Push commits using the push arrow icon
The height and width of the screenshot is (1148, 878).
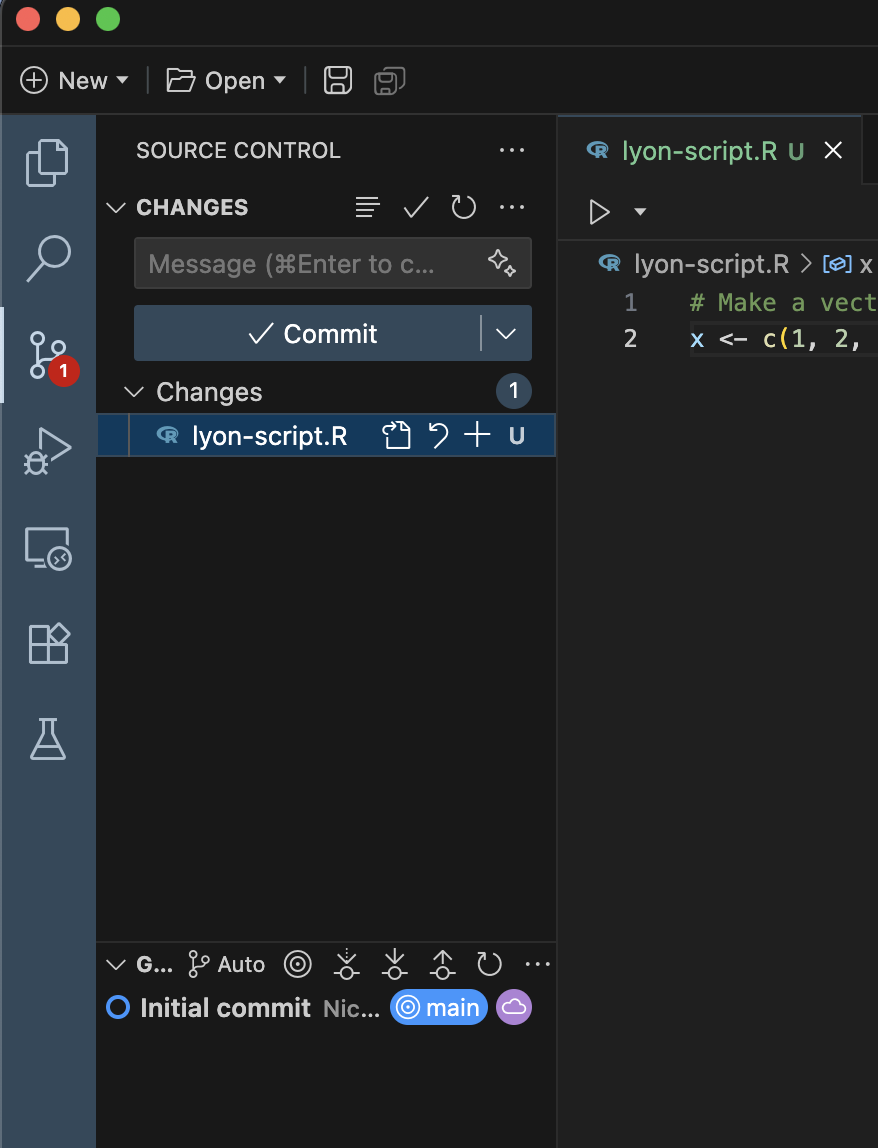(442, 964)
